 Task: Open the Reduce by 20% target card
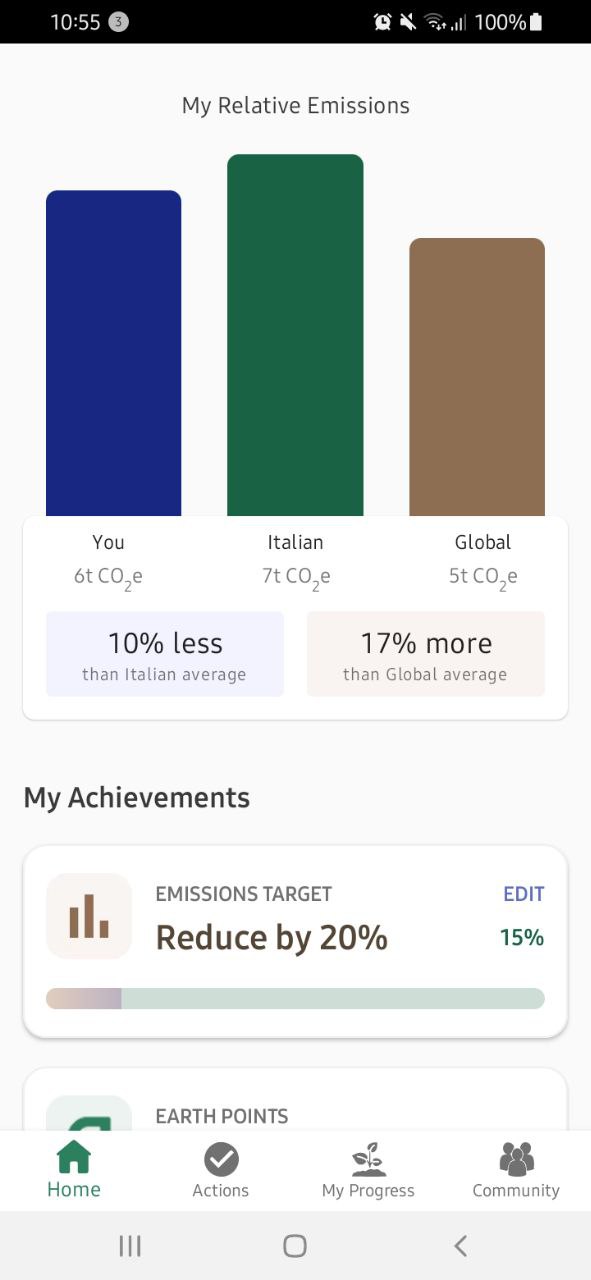click(x=295, y=942)
